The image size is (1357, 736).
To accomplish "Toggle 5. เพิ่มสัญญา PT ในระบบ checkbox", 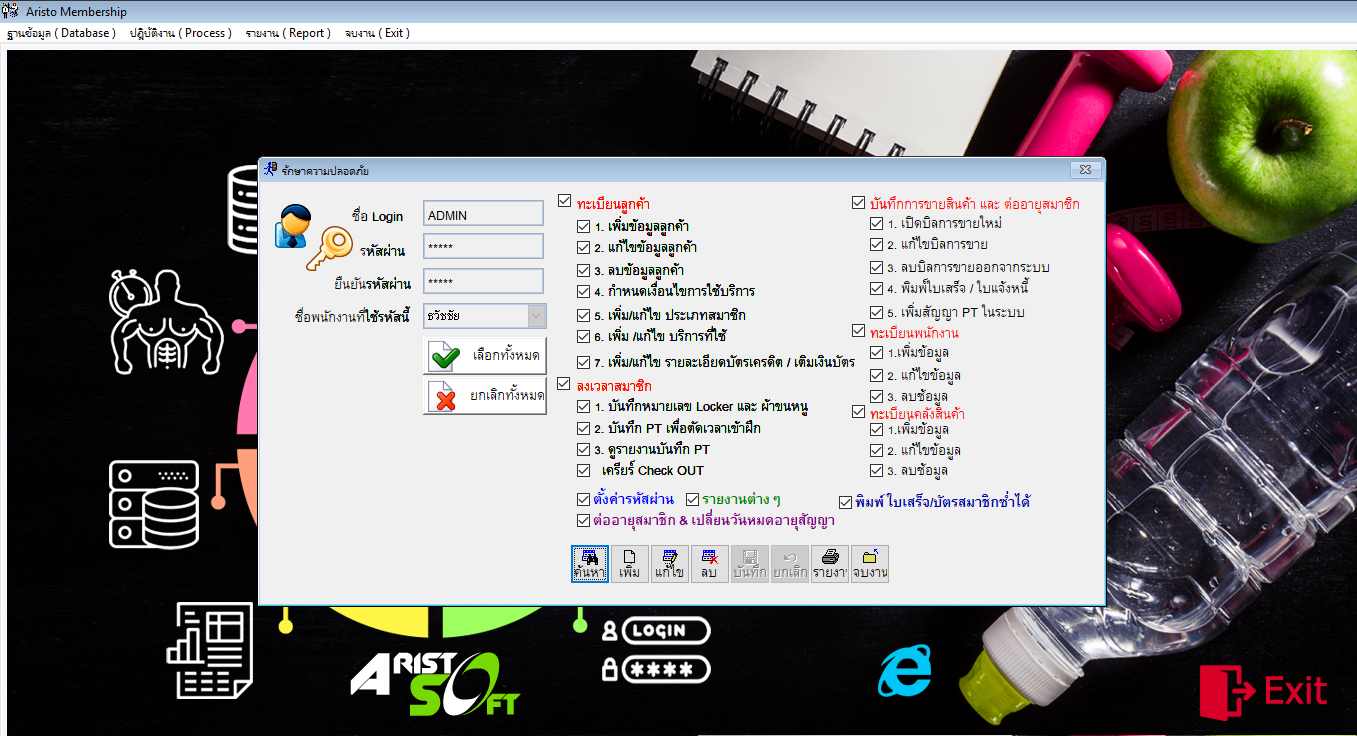I will point(877,312).
